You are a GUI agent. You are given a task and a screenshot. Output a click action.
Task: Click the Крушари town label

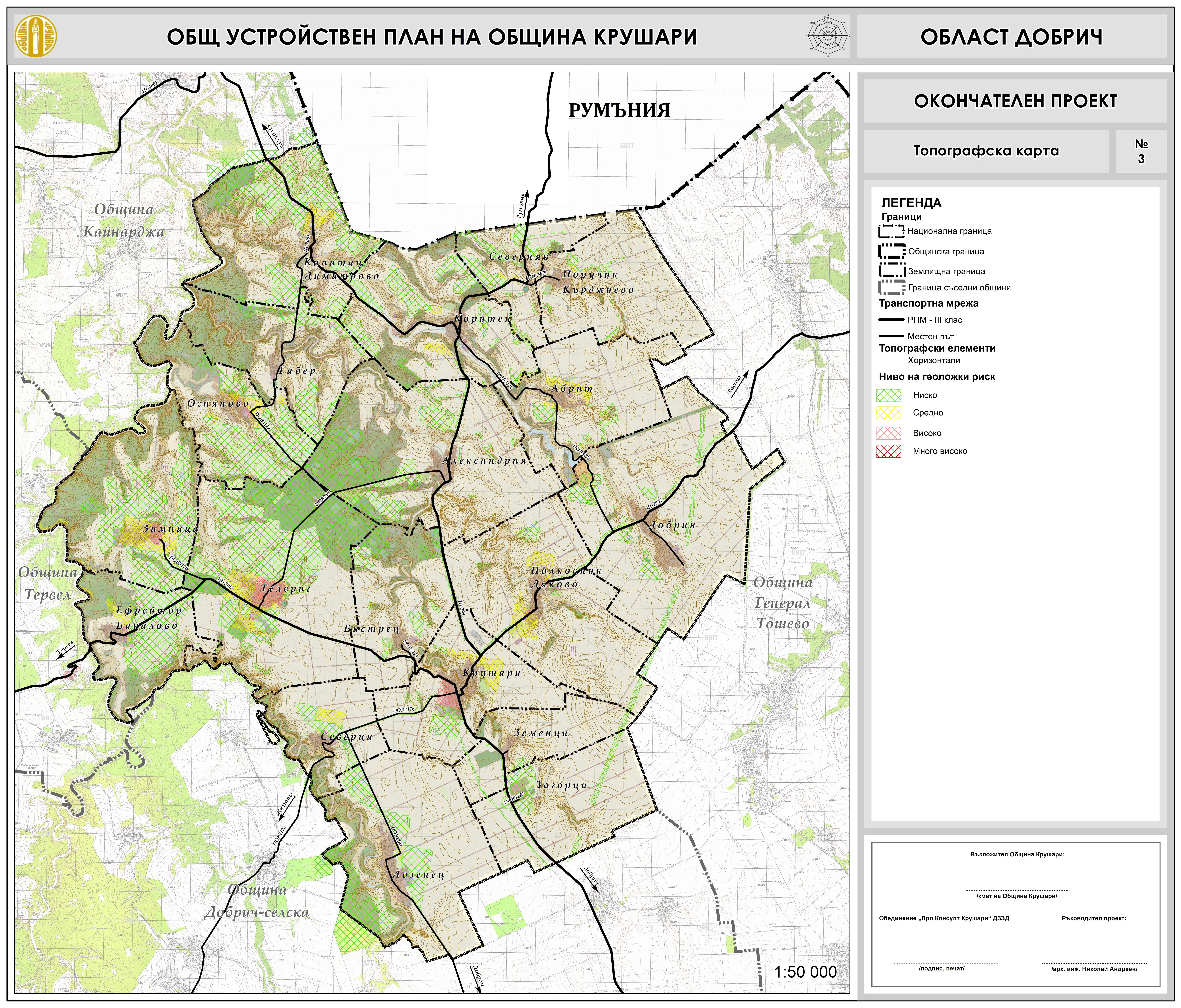492,673
